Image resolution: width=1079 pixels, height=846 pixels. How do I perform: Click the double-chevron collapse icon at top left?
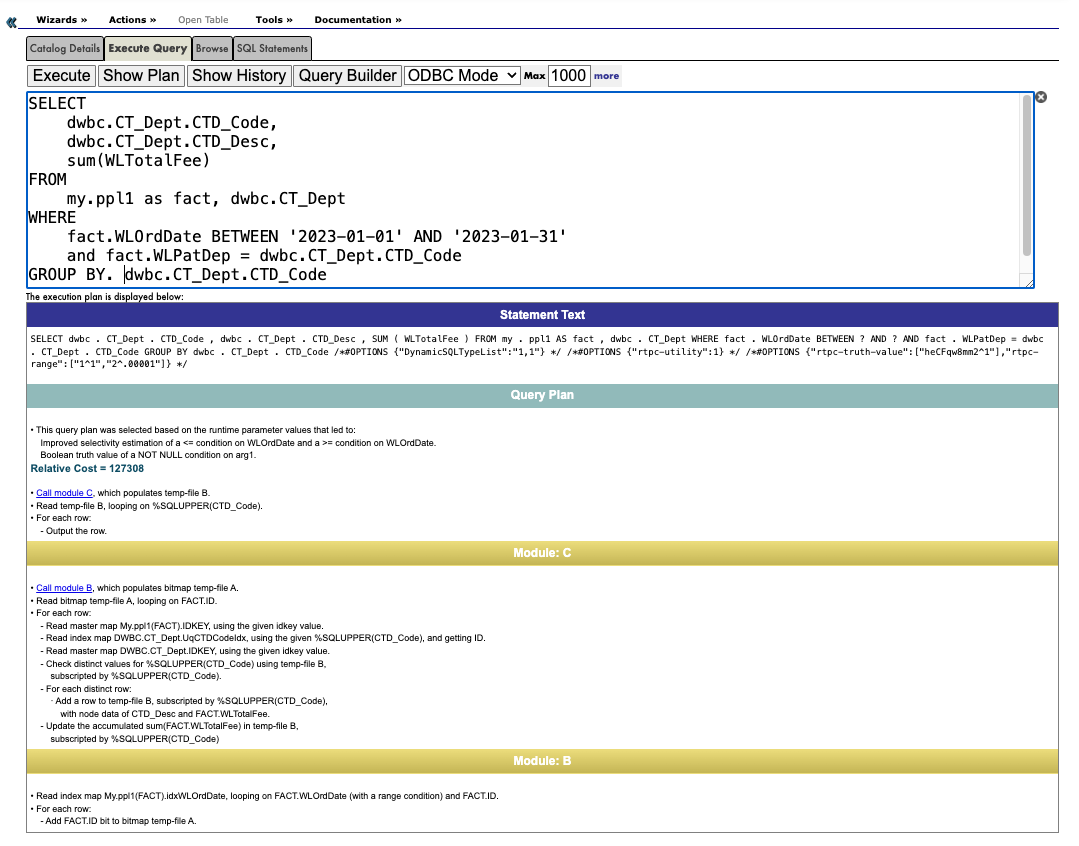pyautogui.click(x=12, y=21)
